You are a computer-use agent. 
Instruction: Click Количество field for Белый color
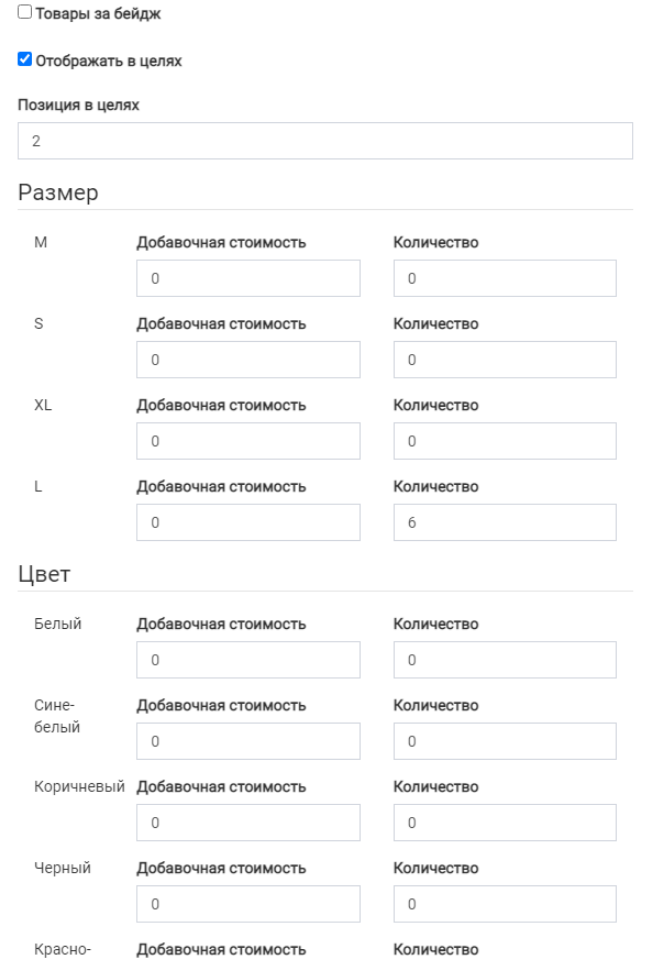505,660
